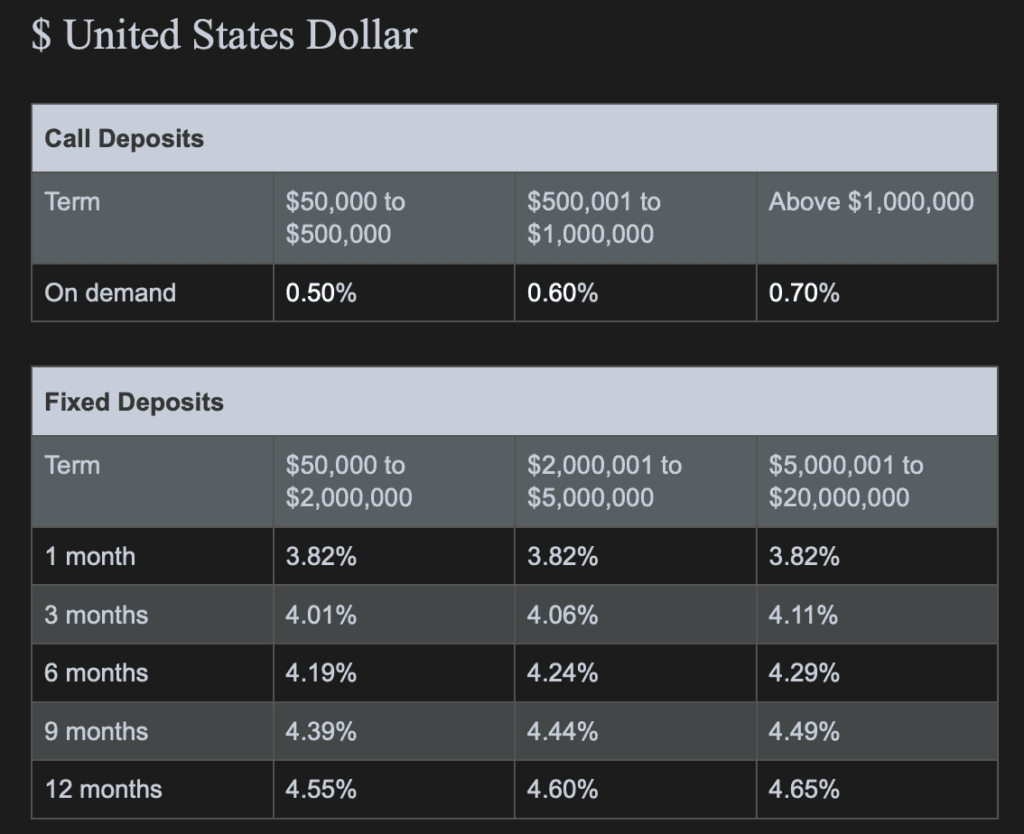This screenshot has width=1024, height=834.
Task: Select the "$5,000,001 to $20,000,000" column header
Action: pos(846,481)
